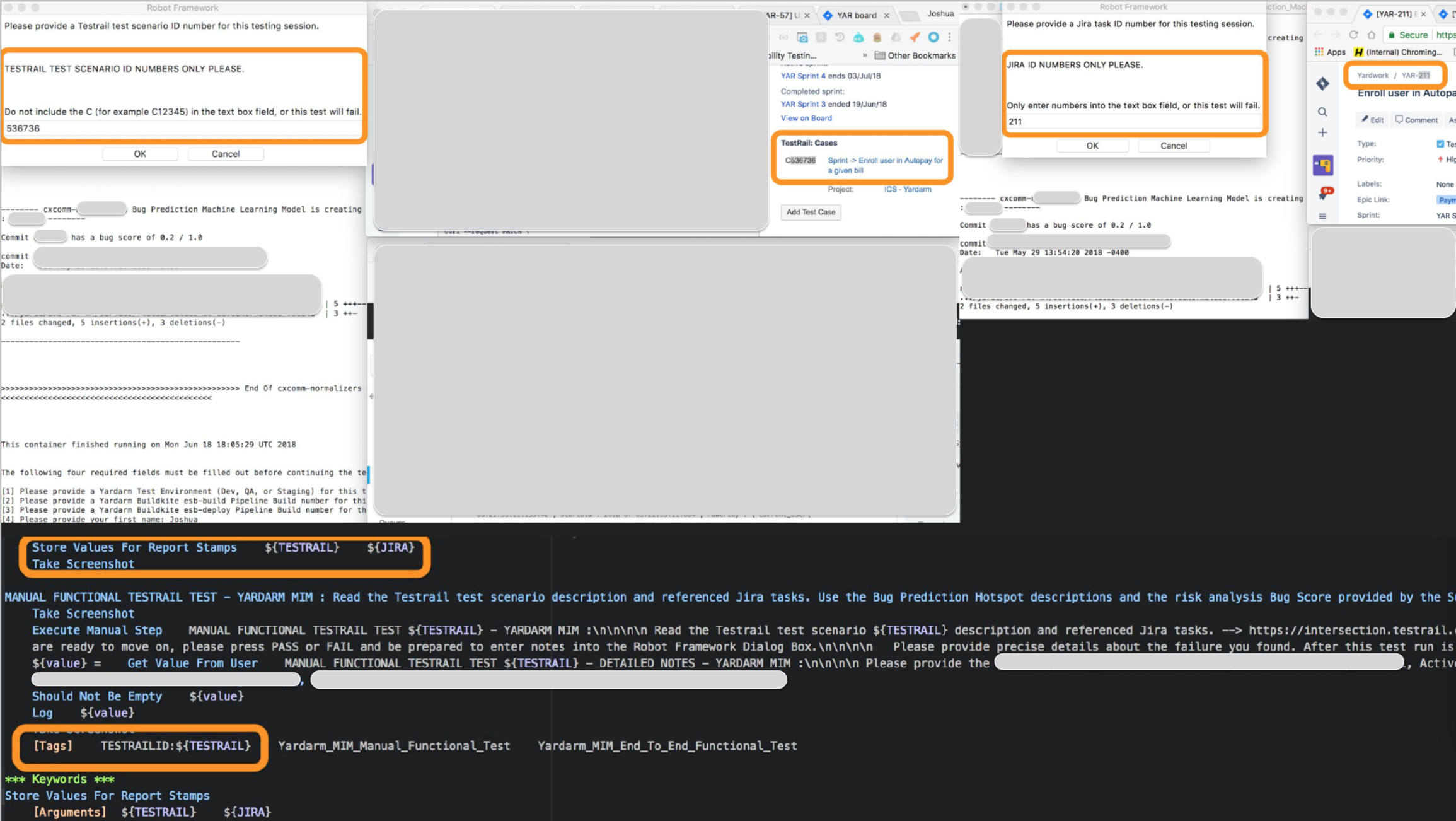Click the burger character extension icon
The height and width of the screenshot is (821, 1456).
click(x=877, y=37)
